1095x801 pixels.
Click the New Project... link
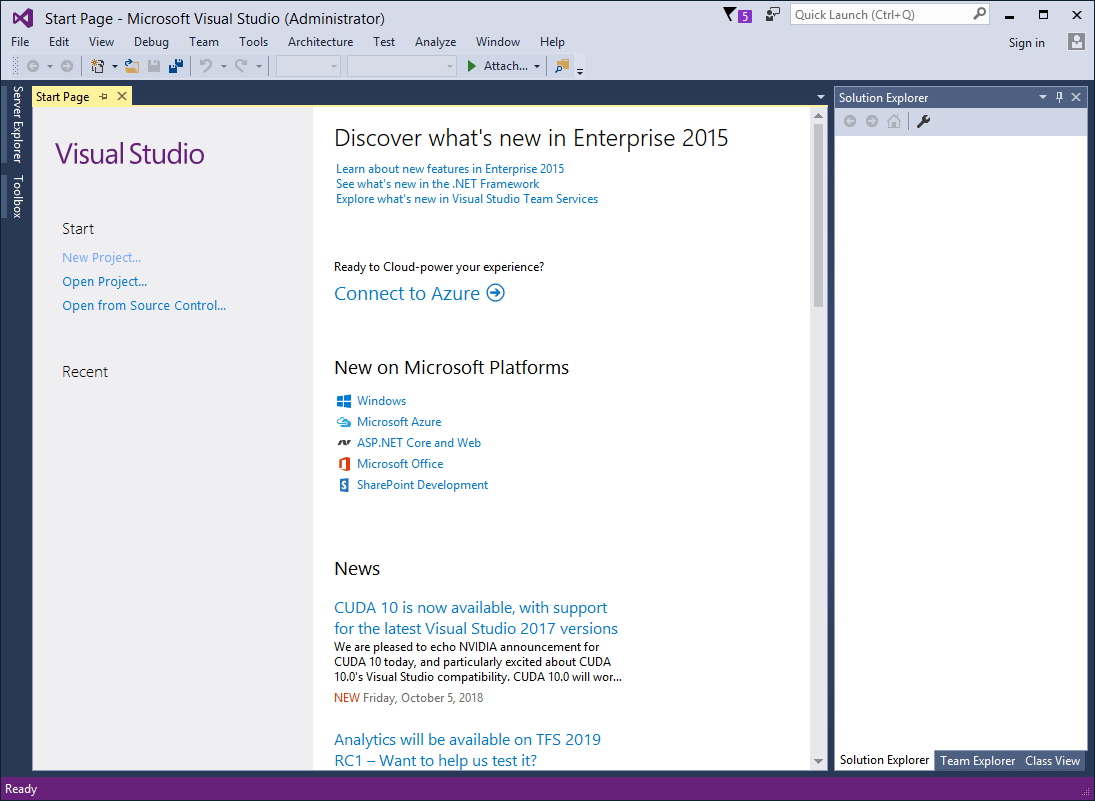tap(101, 258)
